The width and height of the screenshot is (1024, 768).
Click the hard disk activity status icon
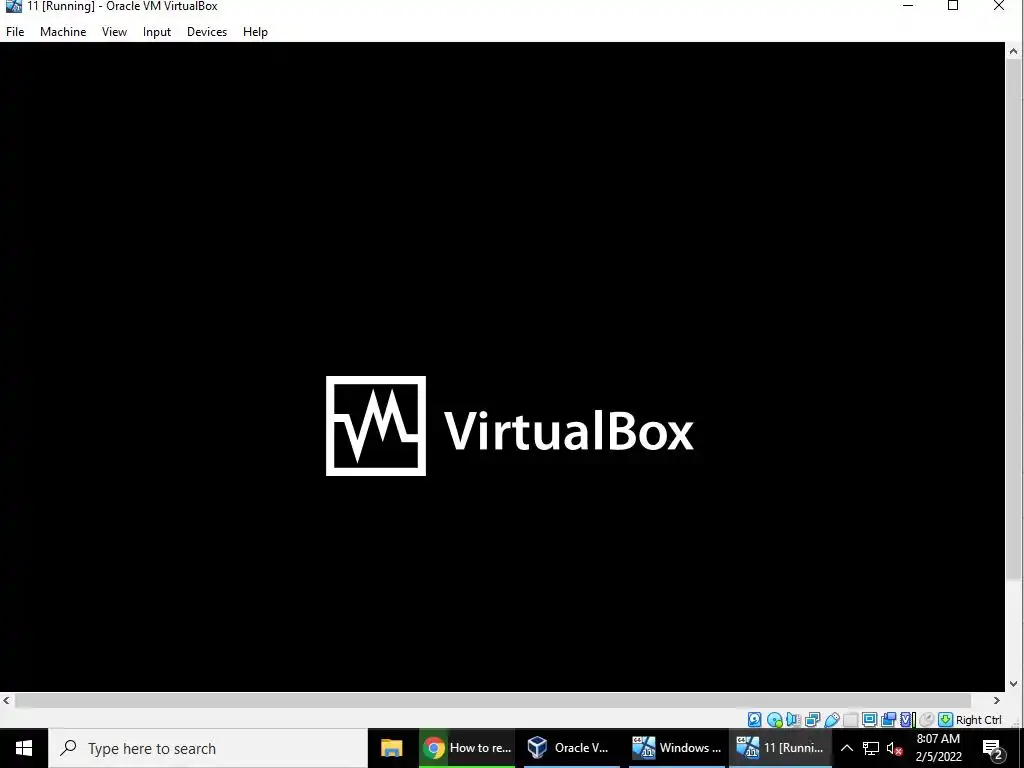[754, 720]
